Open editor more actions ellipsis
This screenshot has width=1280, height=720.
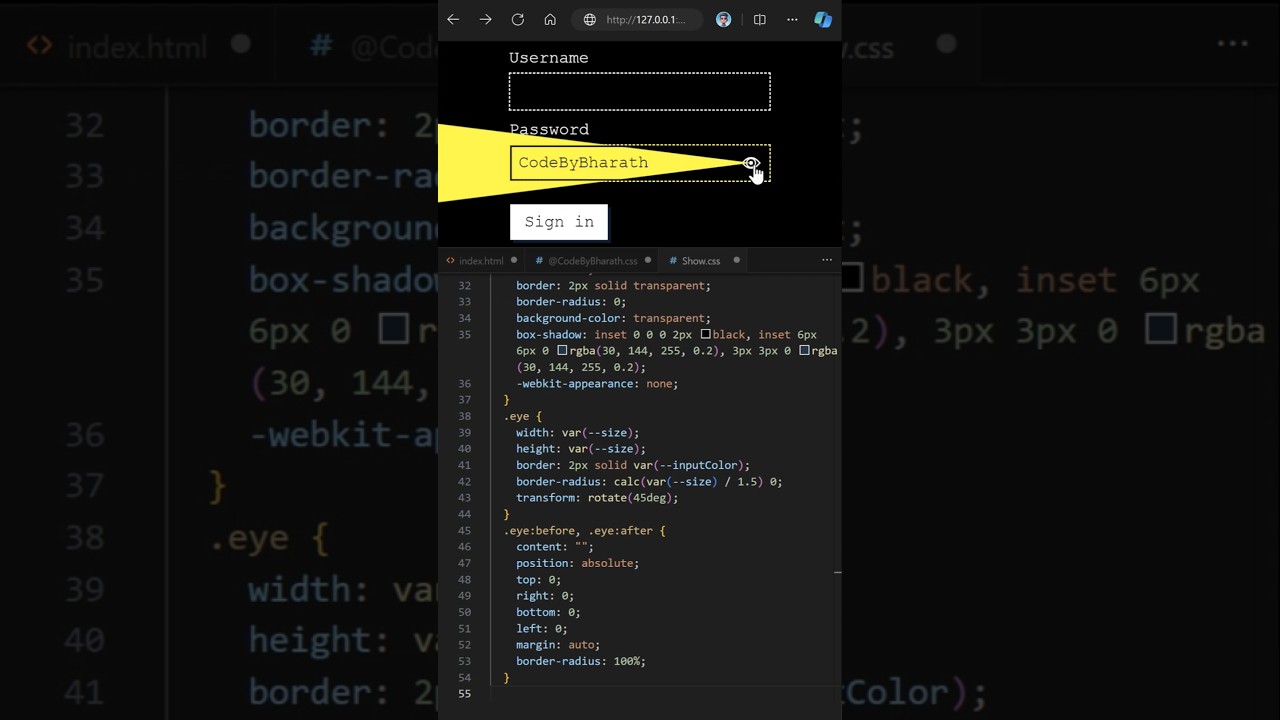click(827, 260)
